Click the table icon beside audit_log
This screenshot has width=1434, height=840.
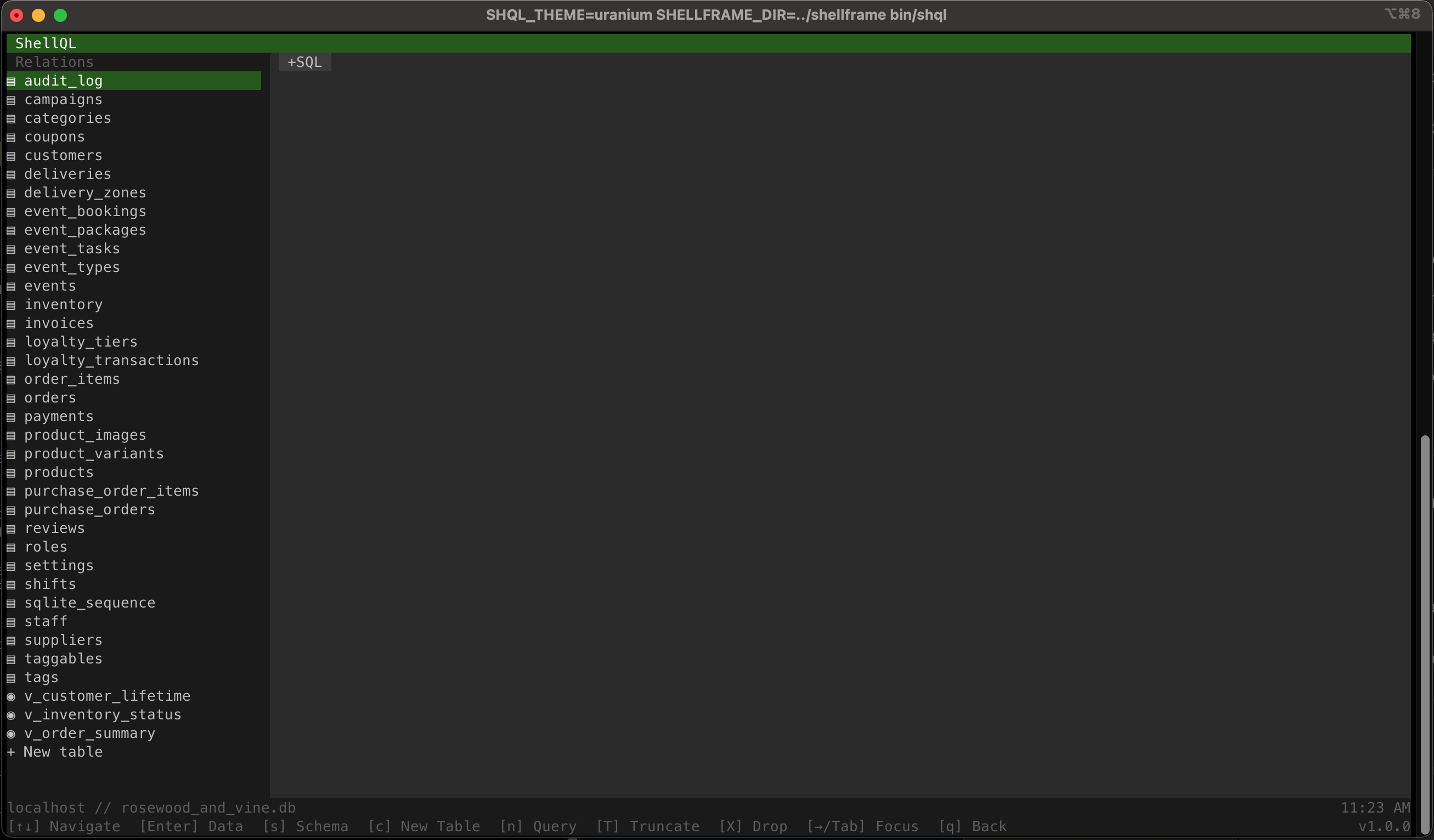coord(11,81)
